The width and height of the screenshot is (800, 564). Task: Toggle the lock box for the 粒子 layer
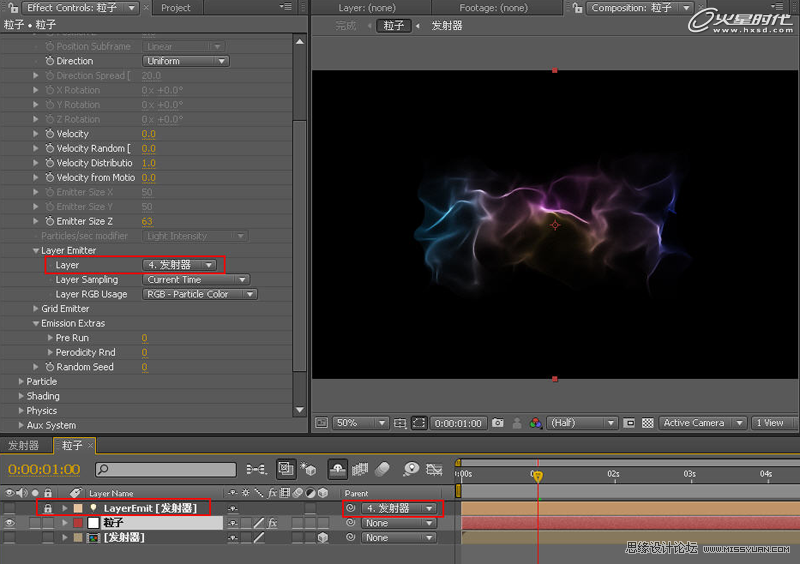[48, 523]
